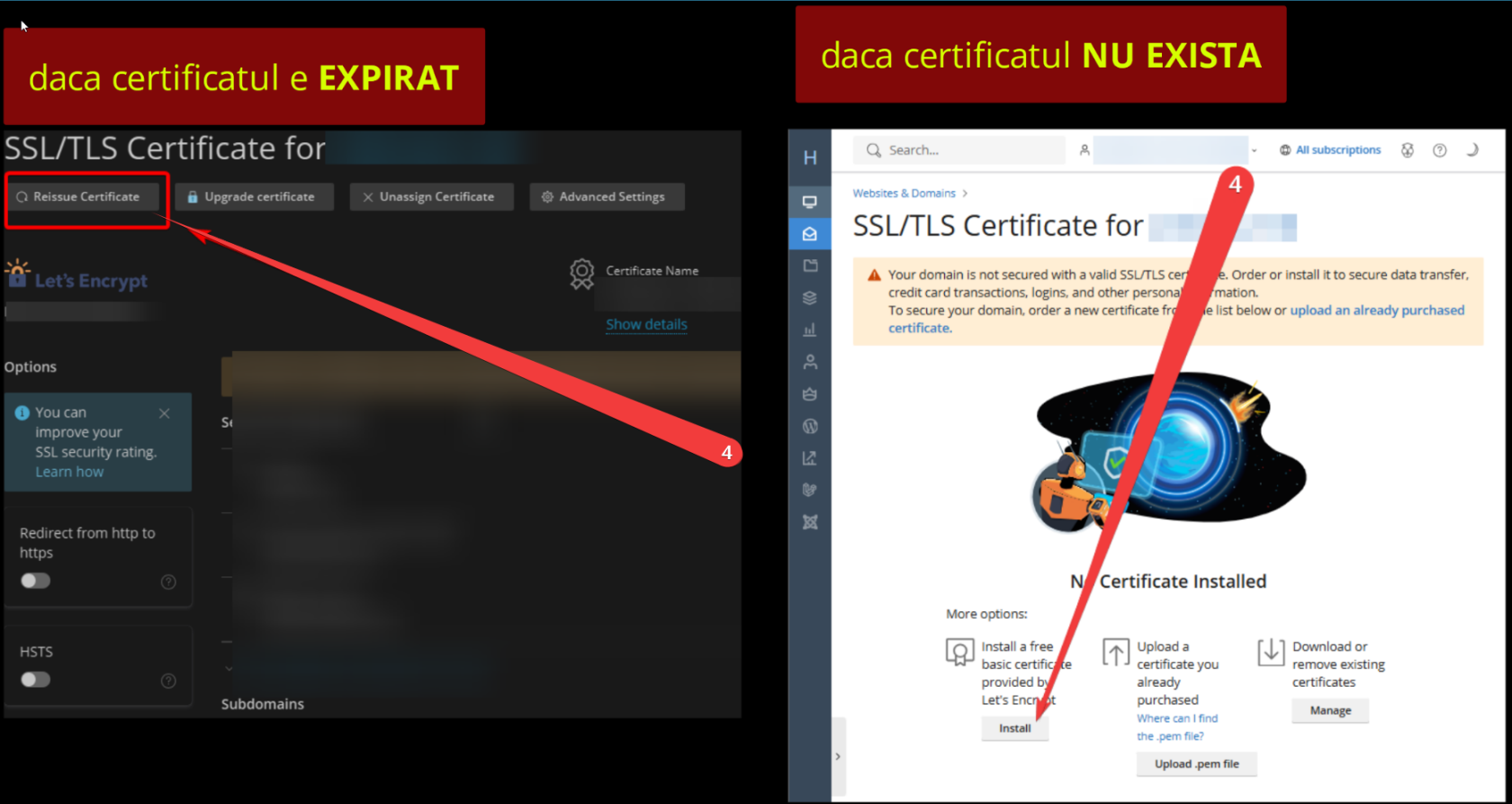This screenshot has width=1512, height=804.
Task: Open the Joomla sidebar icon
Action: (x=810, y=522)
